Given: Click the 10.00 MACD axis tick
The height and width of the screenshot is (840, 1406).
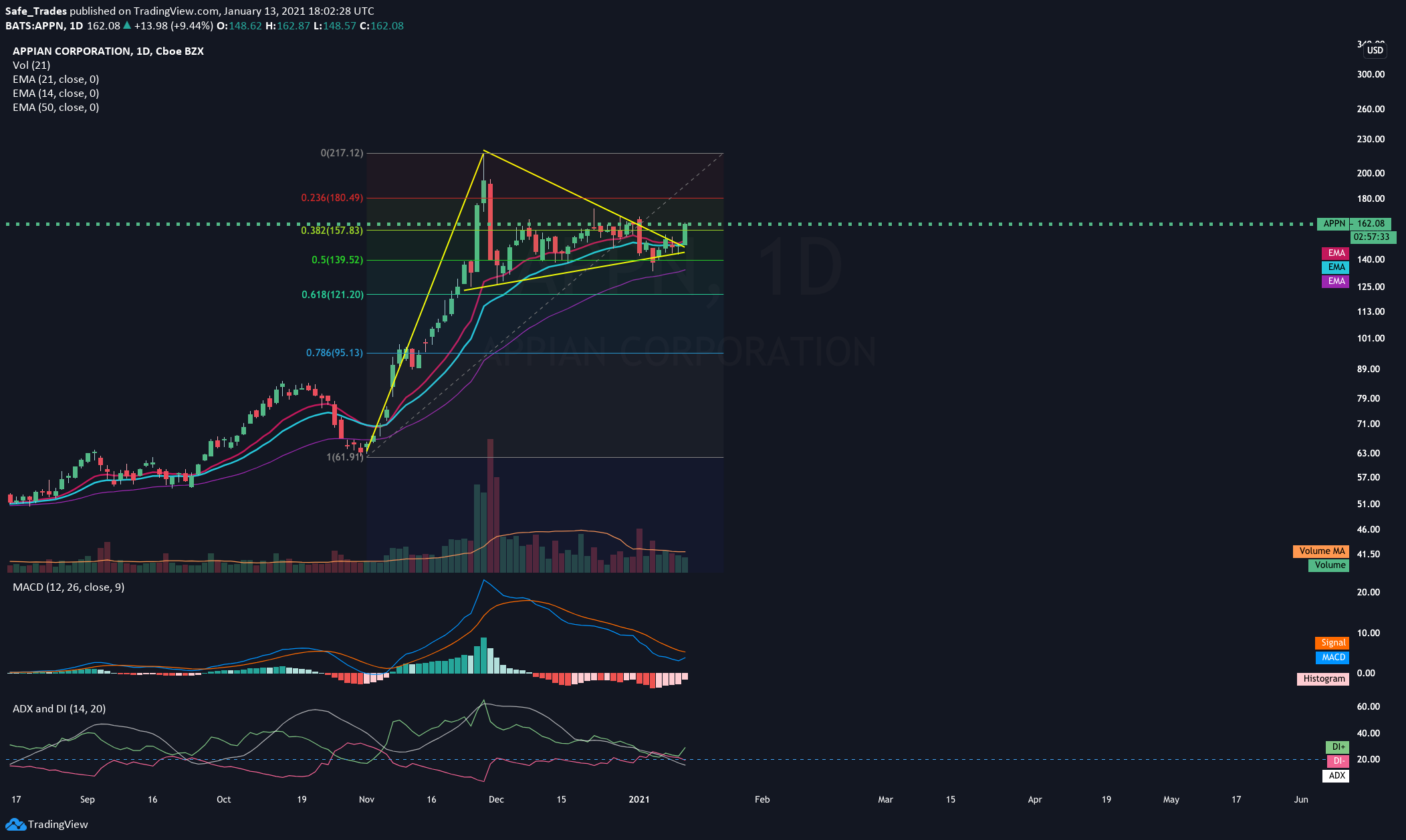Looking at the screenshot, I should (1368, 633).
